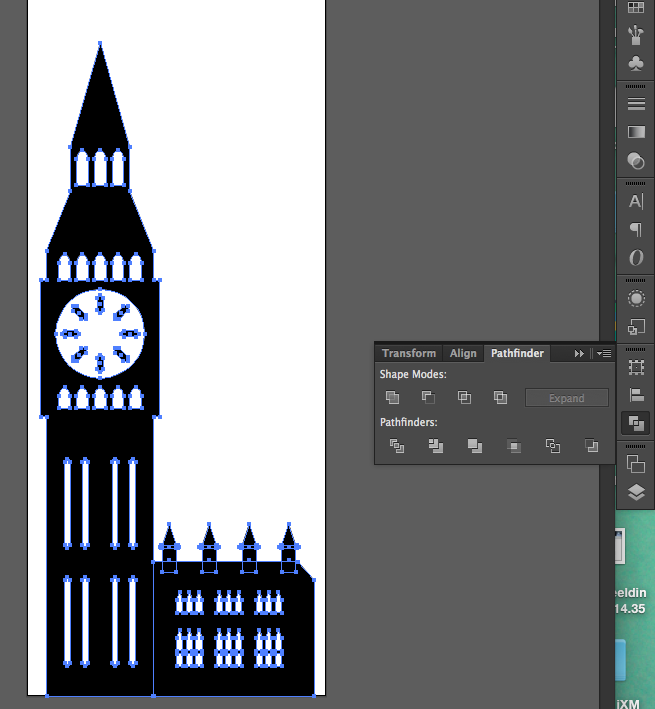Open the OpenType panel from the dock
Screen dimensions: 655x709
[636, 258]
